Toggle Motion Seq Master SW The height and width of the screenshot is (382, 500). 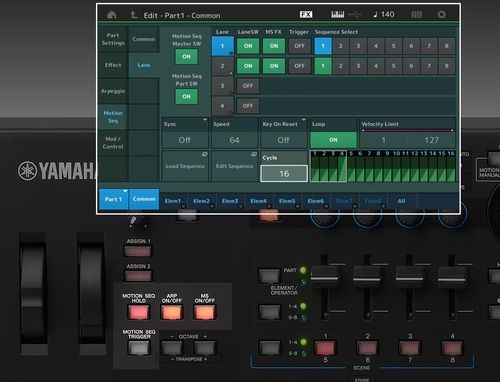pos(186,57)
